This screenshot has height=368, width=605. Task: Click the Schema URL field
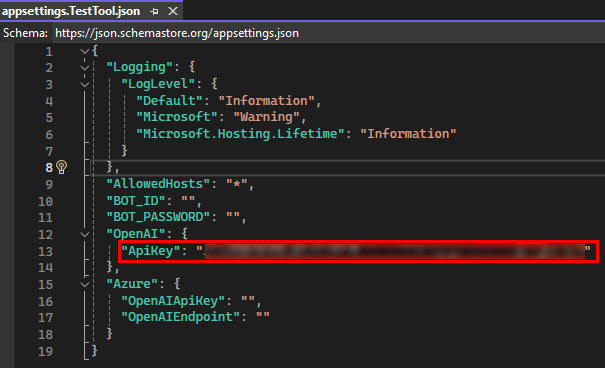[328, 33]
